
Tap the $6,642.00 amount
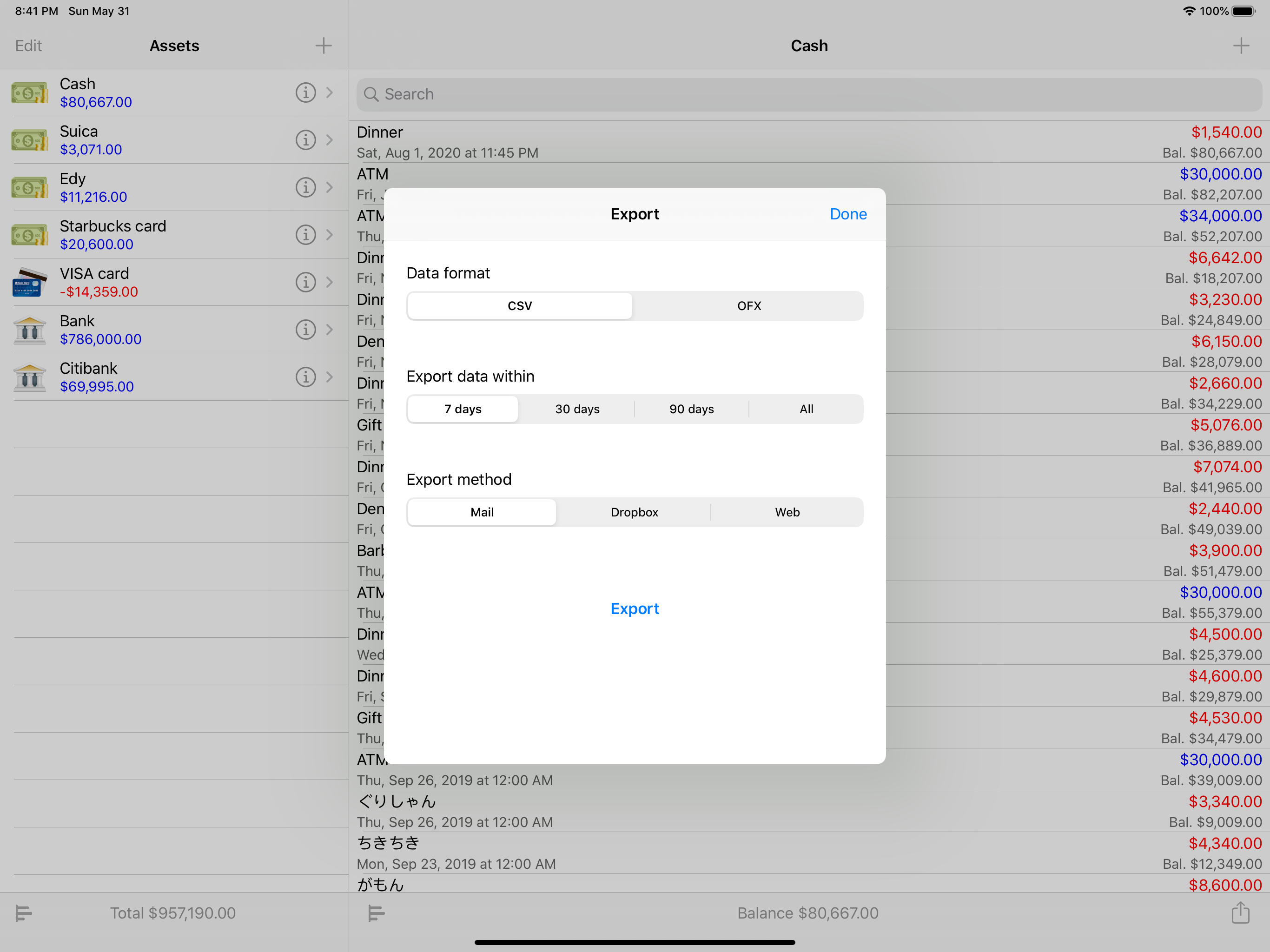[x=1225, y=258]
